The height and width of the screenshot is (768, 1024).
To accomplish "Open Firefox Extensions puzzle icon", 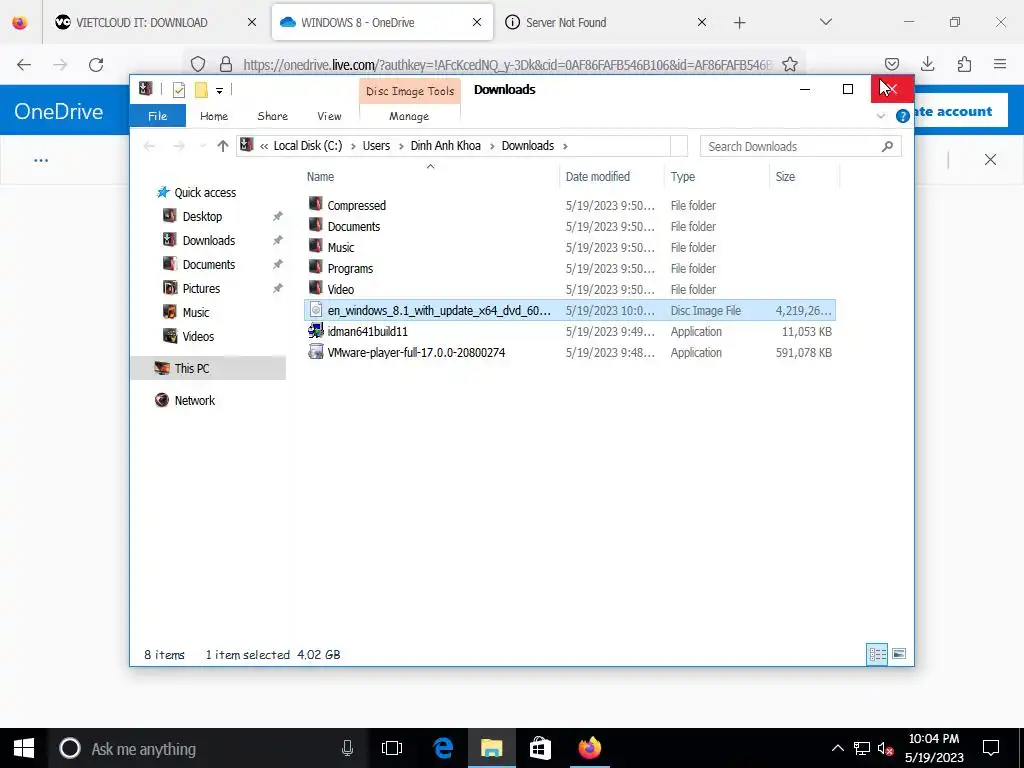I will pyautogui.click(x=964, y=64).
